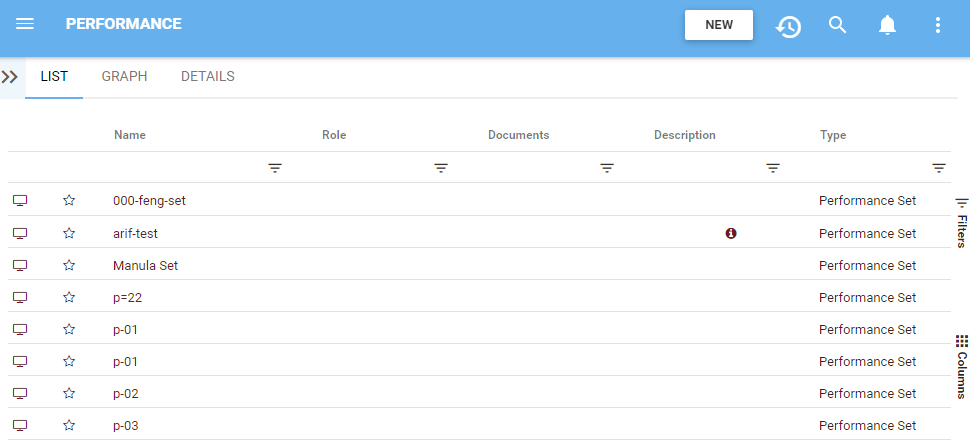Click Performance Set type in p=22 row
This screenshot has height=446, width=970.
pos(867,298)
